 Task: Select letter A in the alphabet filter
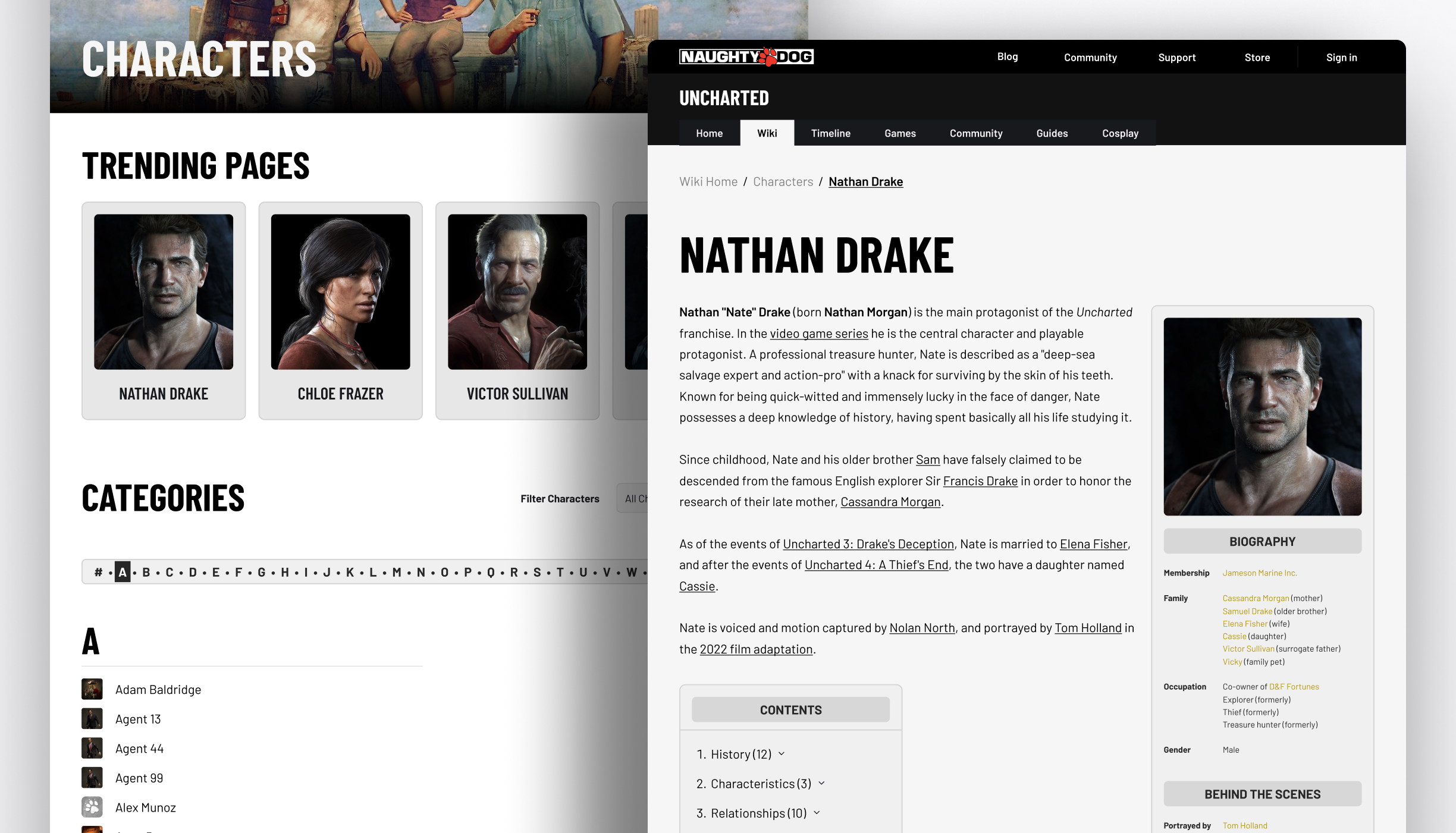123,572
